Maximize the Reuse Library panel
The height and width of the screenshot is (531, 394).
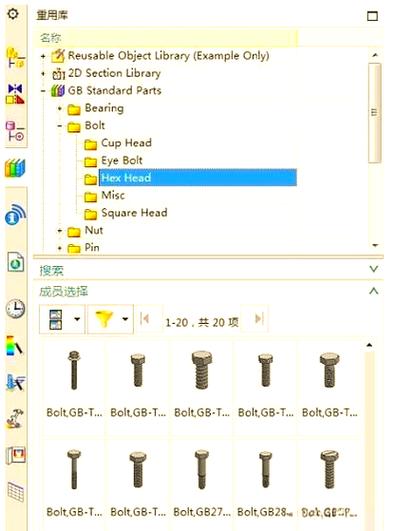pyautogui.click(x=372, y=16)
